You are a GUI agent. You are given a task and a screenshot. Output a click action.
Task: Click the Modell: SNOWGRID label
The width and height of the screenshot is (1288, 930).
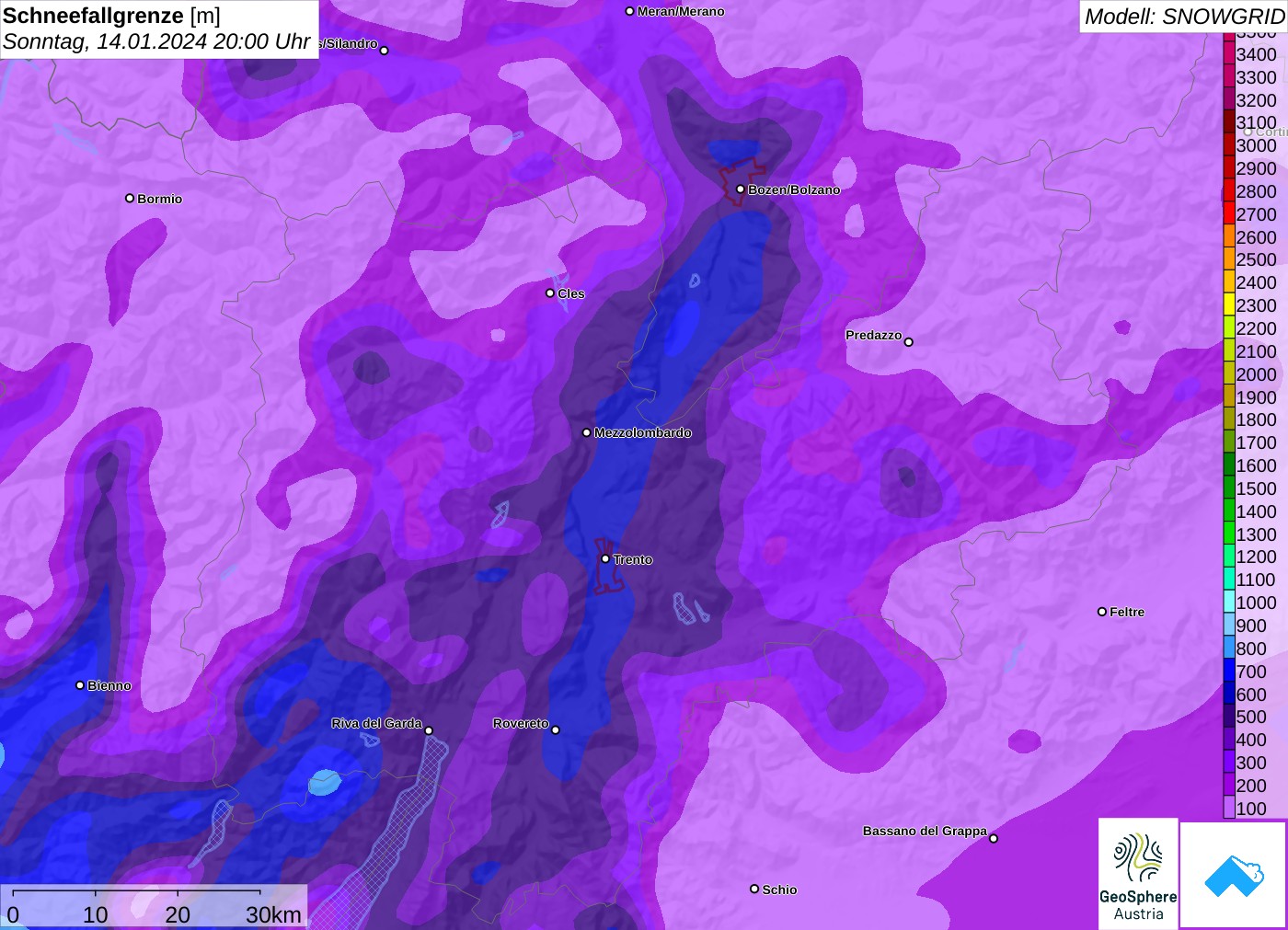coord(1184,17)
